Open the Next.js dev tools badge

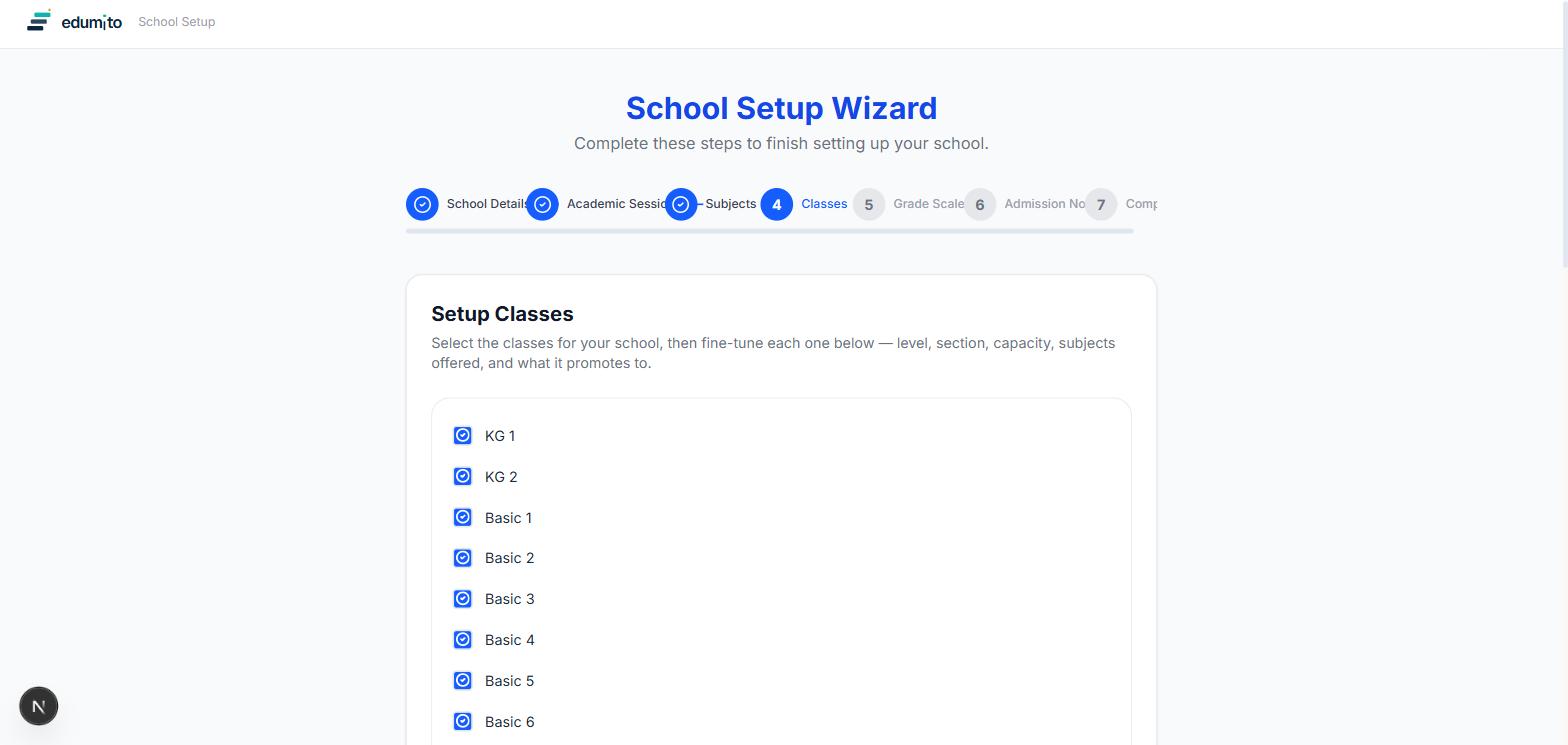[39, 707]
